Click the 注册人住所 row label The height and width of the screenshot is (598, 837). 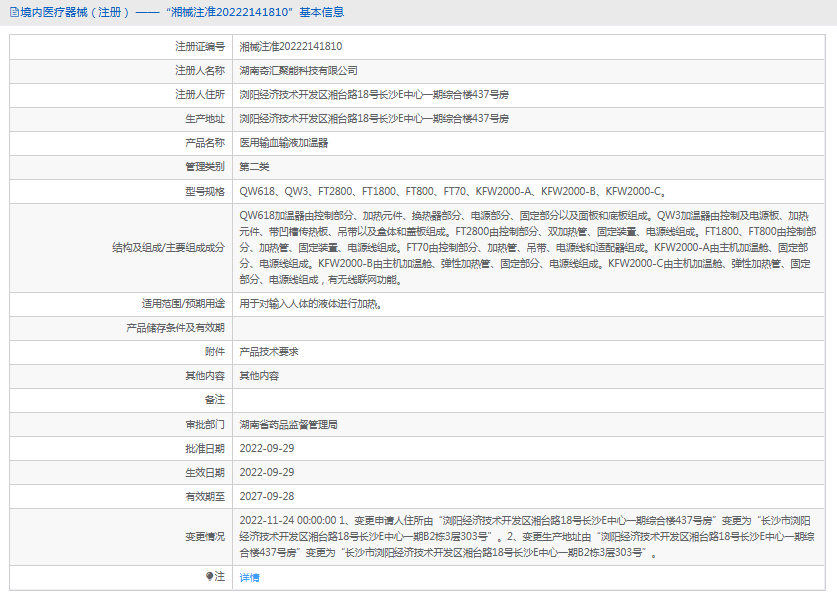(200, 95)
